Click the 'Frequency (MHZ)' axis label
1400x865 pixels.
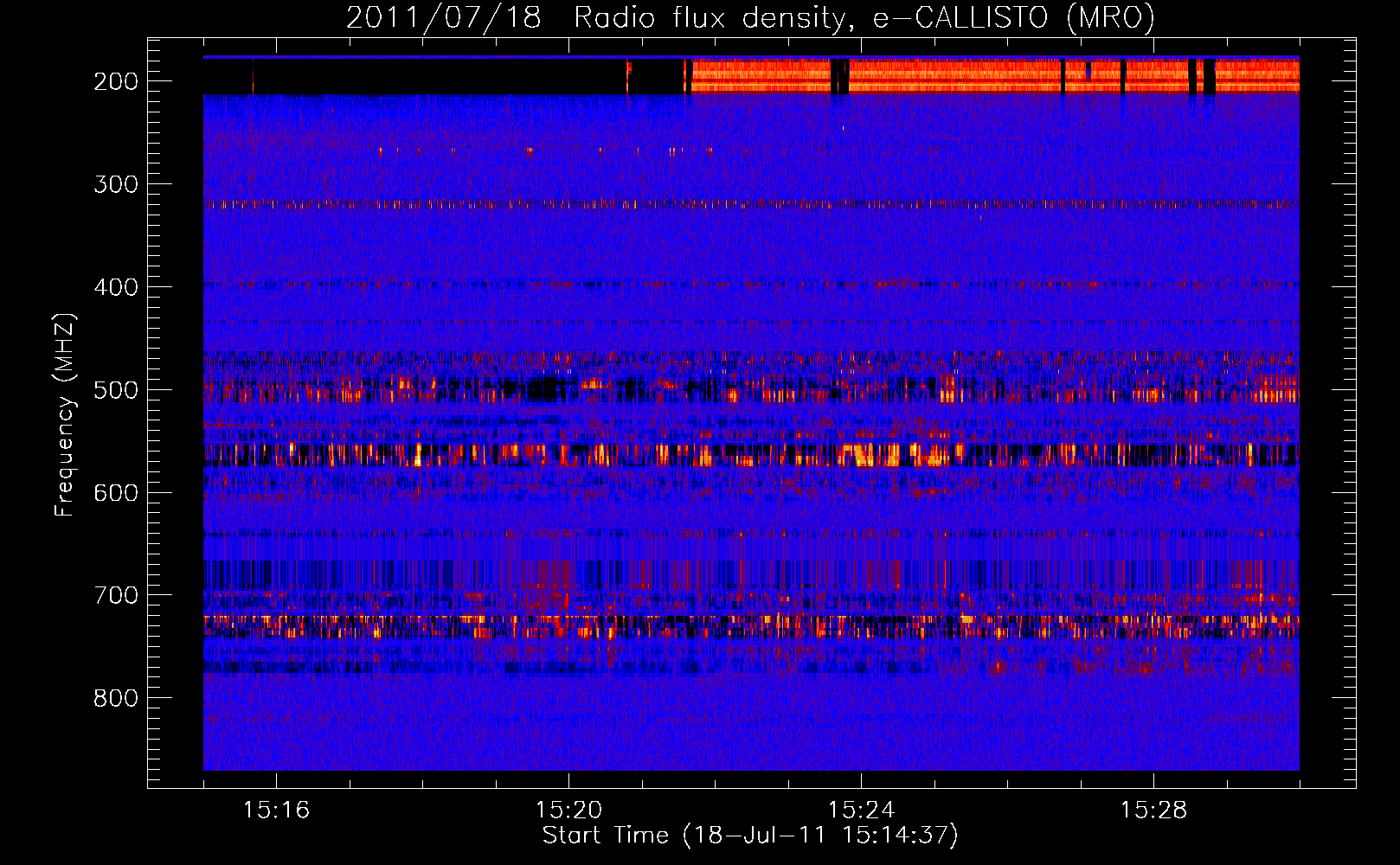[65, 414]
